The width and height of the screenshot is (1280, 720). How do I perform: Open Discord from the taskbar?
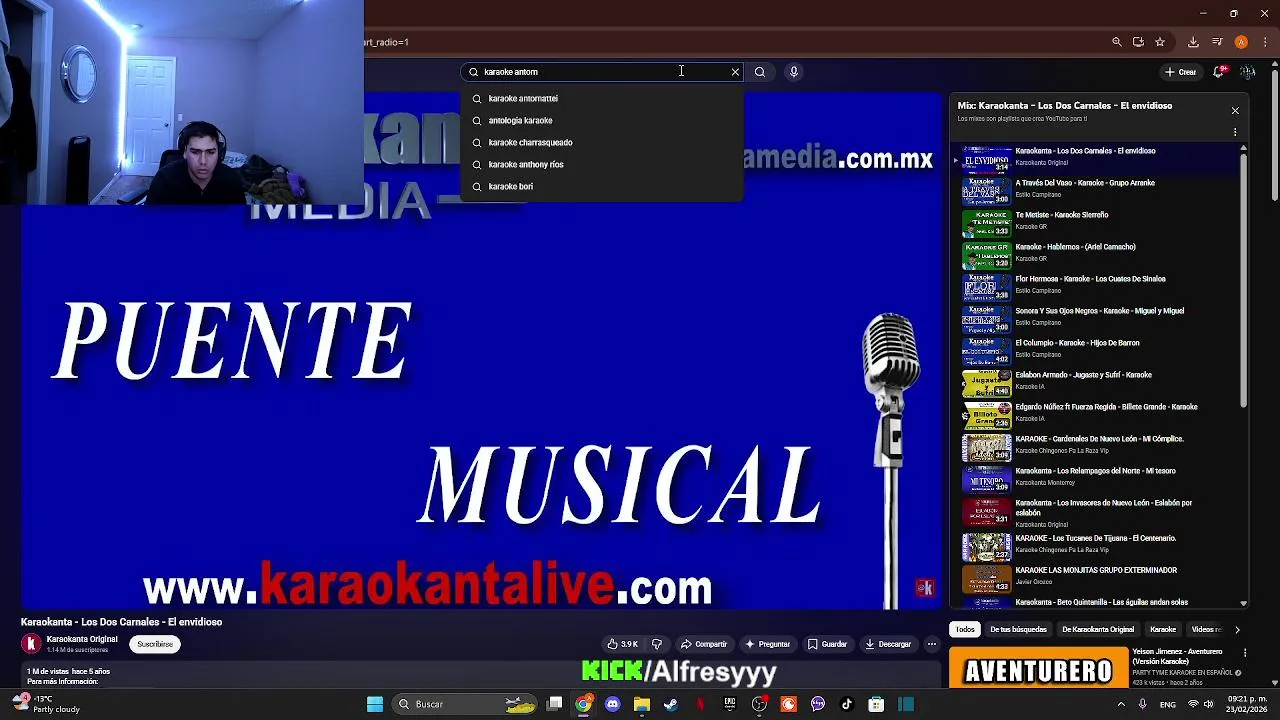tap(613, 704)
